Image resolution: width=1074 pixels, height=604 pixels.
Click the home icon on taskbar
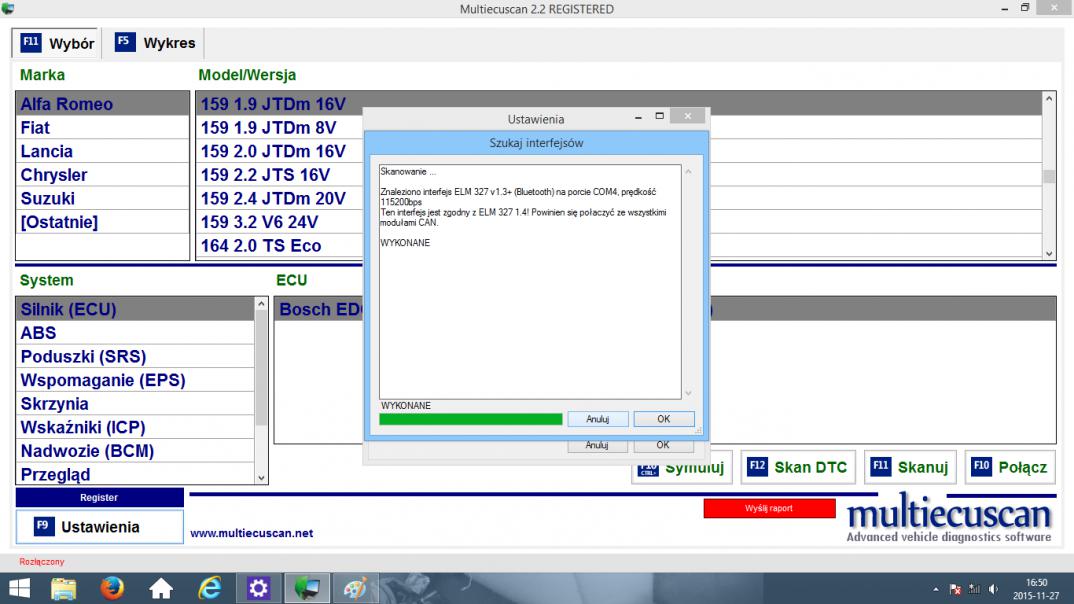coord(161,589)
